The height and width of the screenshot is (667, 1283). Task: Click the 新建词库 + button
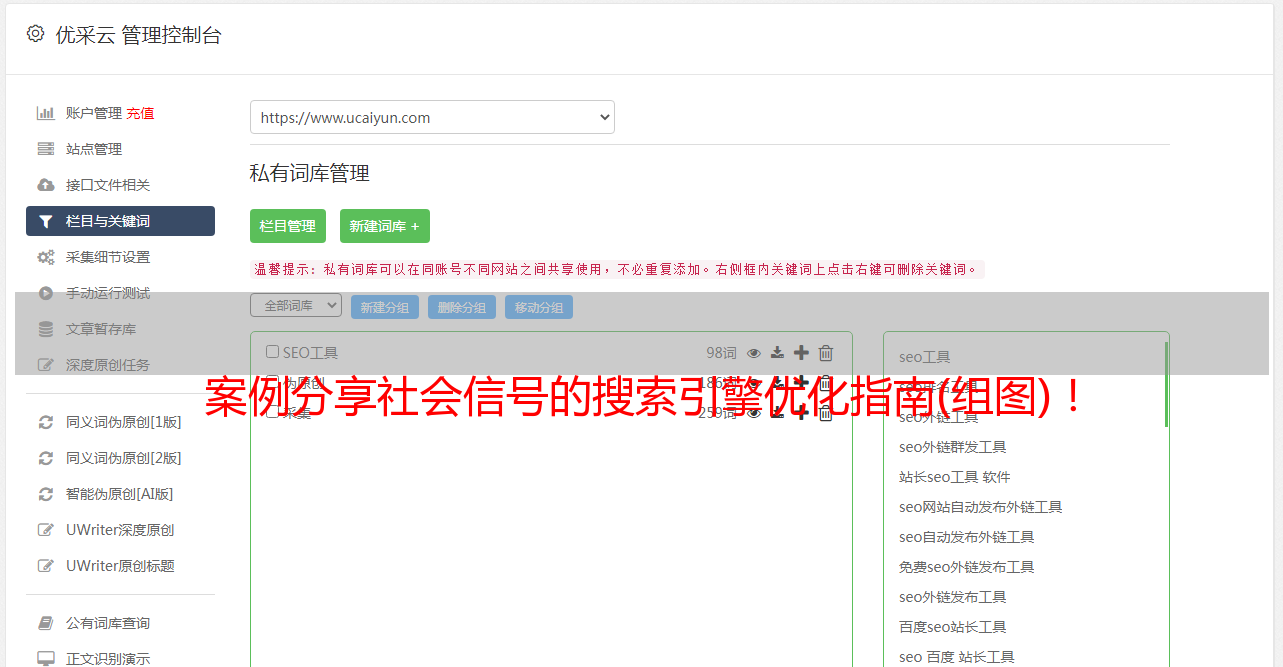point(385,226)
